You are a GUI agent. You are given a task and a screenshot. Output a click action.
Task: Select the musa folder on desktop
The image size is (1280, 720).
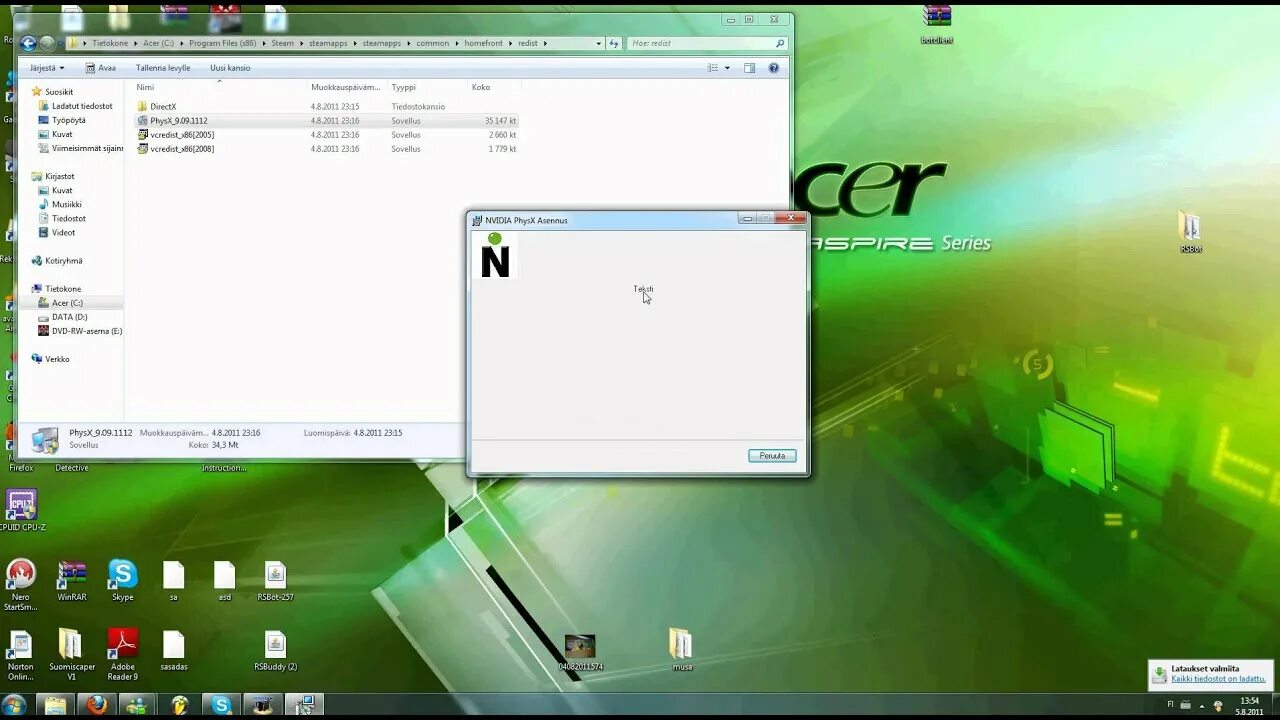(x=681, y=650)
